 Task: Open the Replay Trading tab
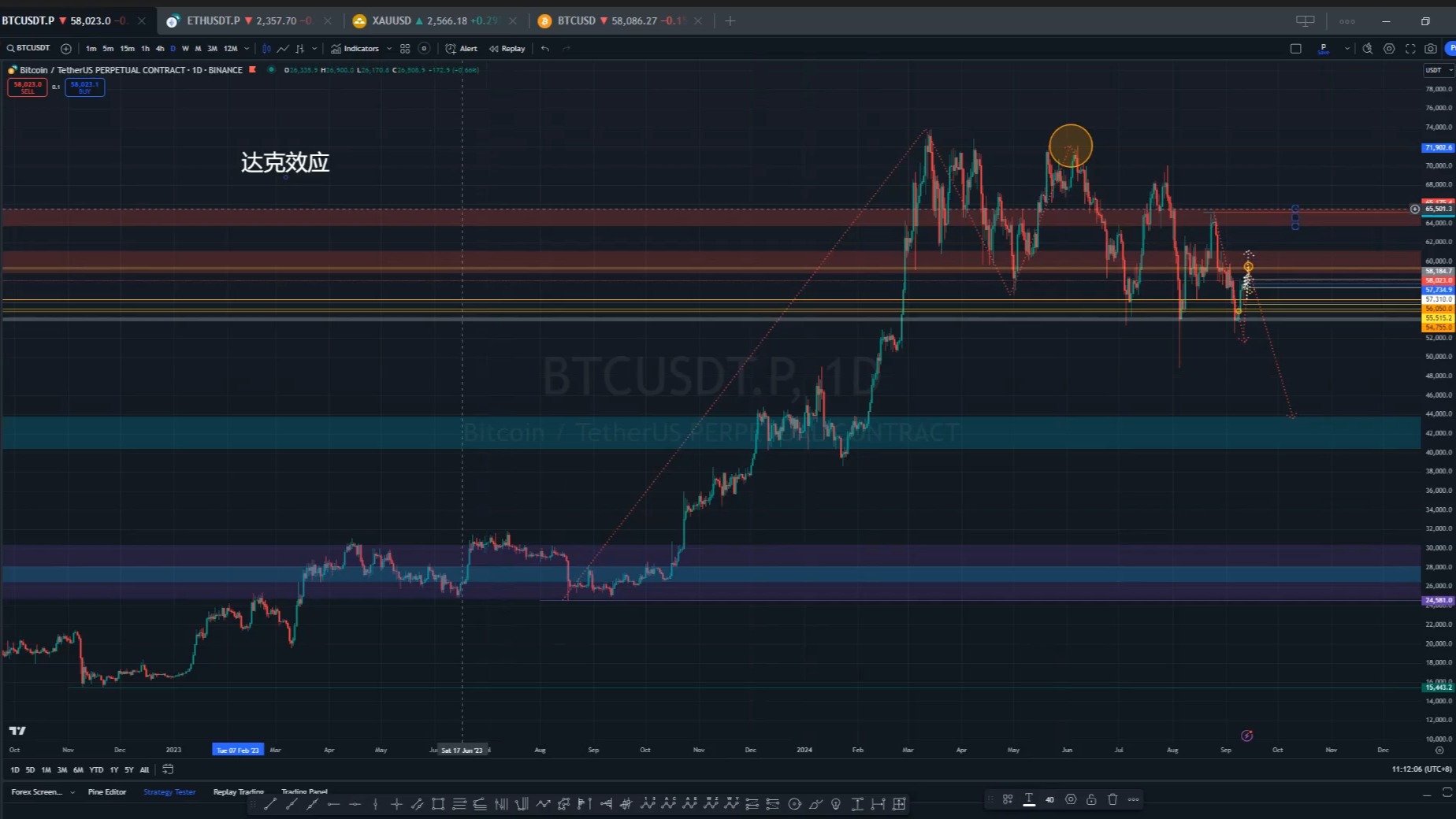239,791
